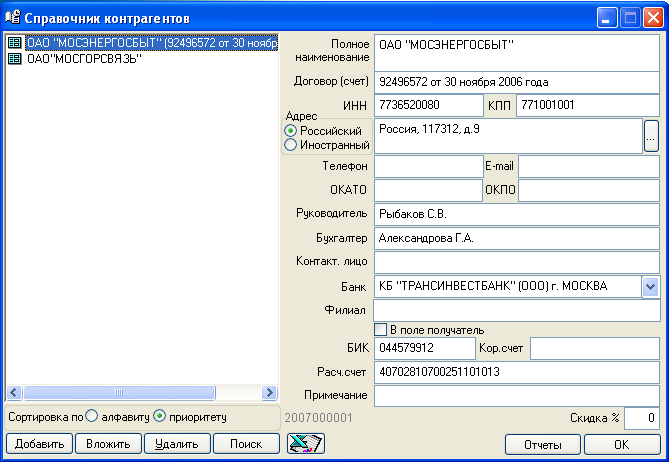Sort list by приоритету radio option

[159, 416]
